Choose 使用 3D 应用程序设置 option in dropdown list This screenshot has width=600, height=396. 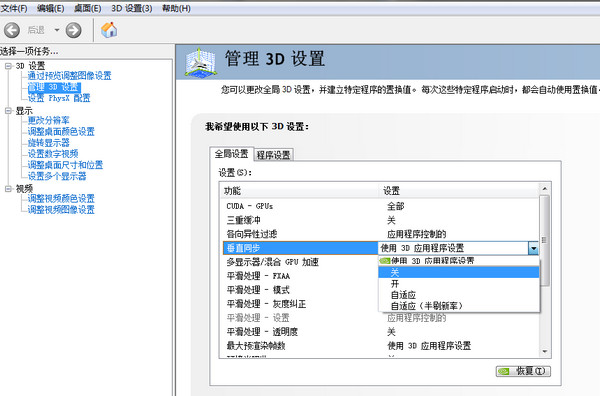[x=459, y=261]
